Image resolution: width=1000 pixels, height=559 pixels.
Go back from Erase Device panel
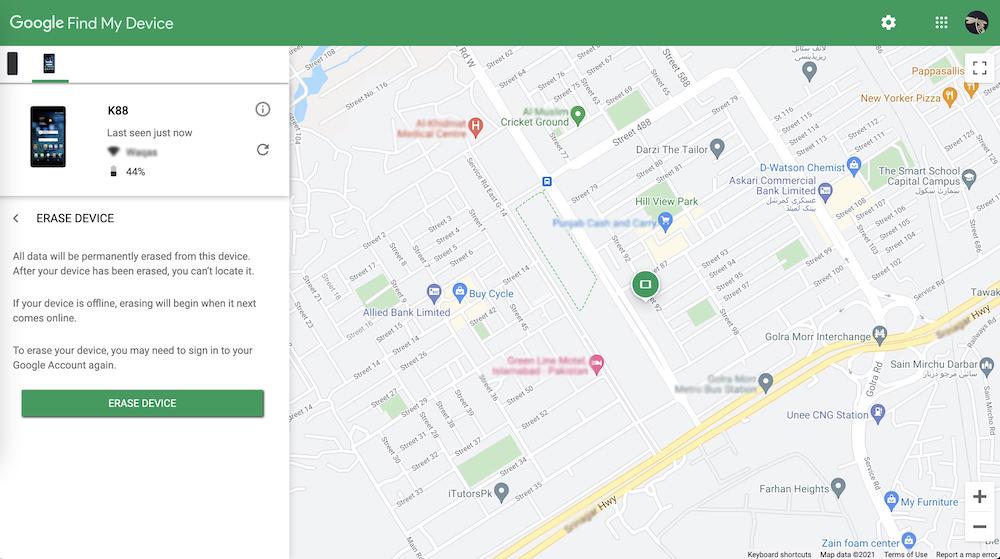(16, 218)
